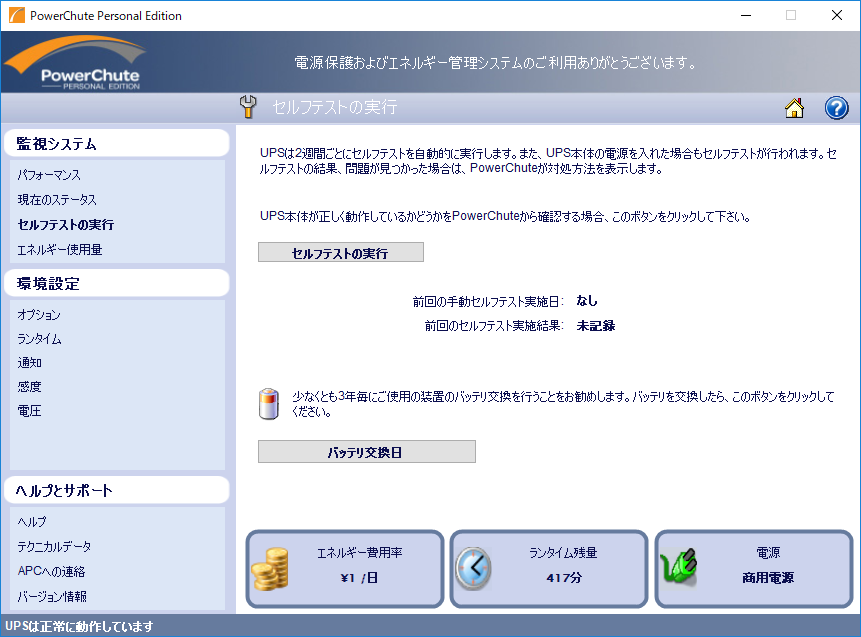Viewport: 861px width, 637px height.
Task: Open the エネルギー費用率 panel
Action: point(345,569)
